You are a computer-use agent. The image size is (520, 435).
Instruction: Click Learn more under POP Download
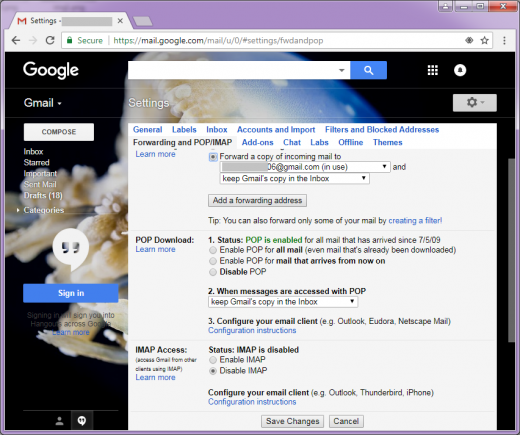[x=155, y=249]
